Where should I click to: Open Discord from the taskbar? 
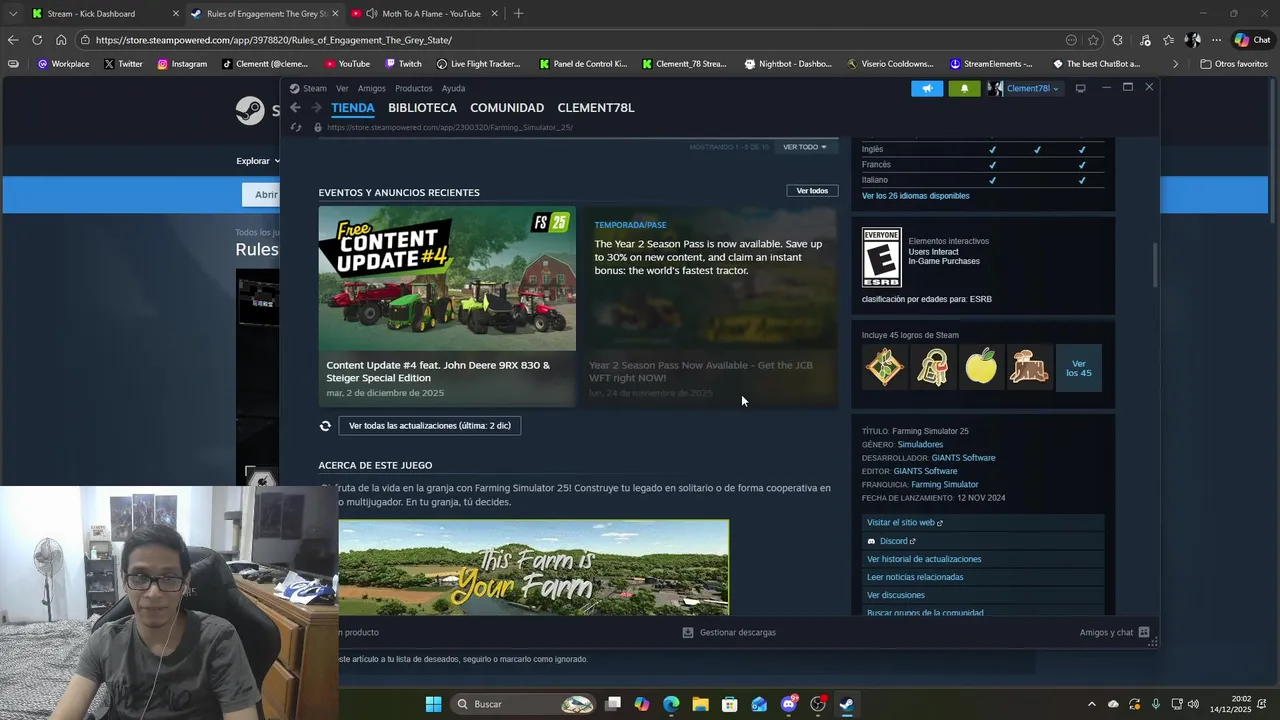pos(789,704)
